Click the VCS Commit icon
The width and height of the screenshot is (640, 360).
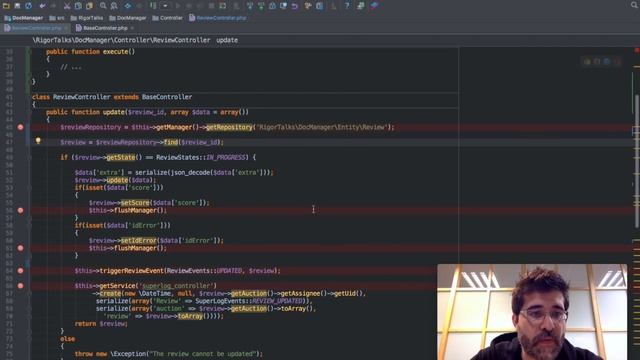(261, 6)
